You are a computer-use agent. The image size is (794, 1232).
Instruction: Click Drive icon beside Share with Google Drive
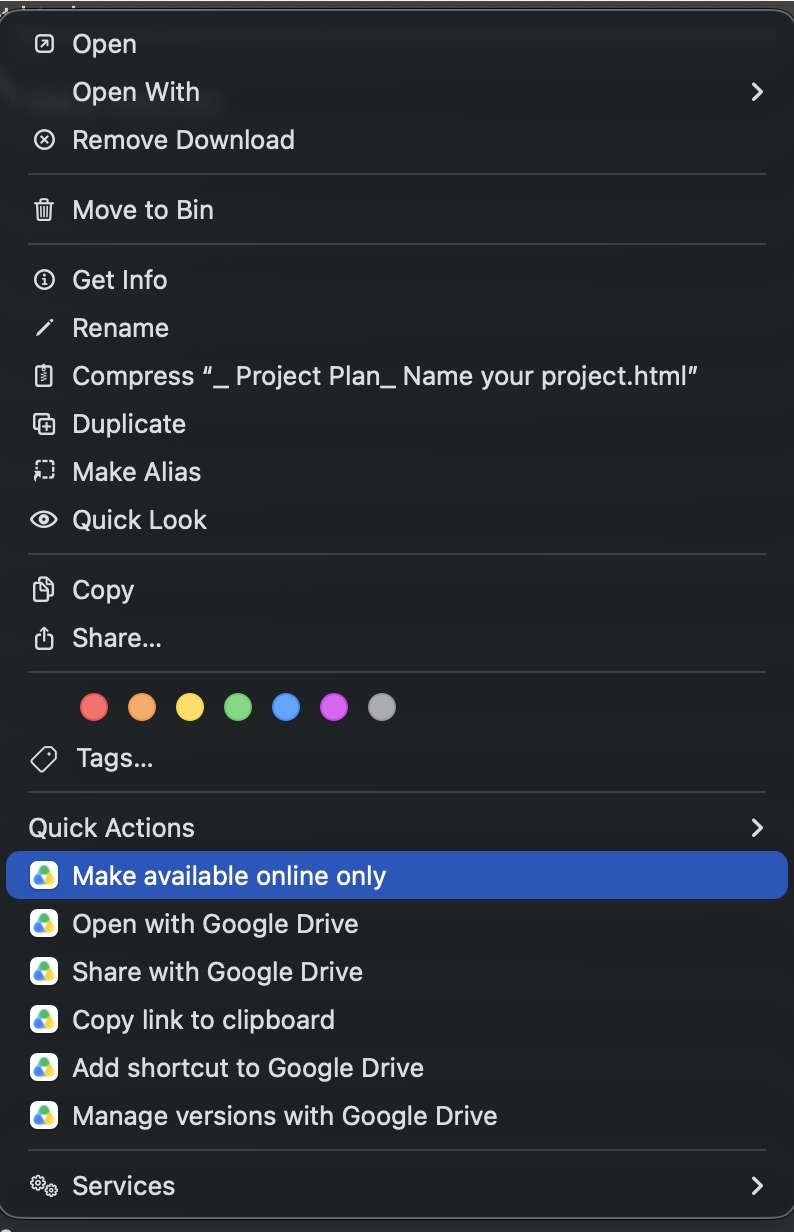(x=44, y=972)
